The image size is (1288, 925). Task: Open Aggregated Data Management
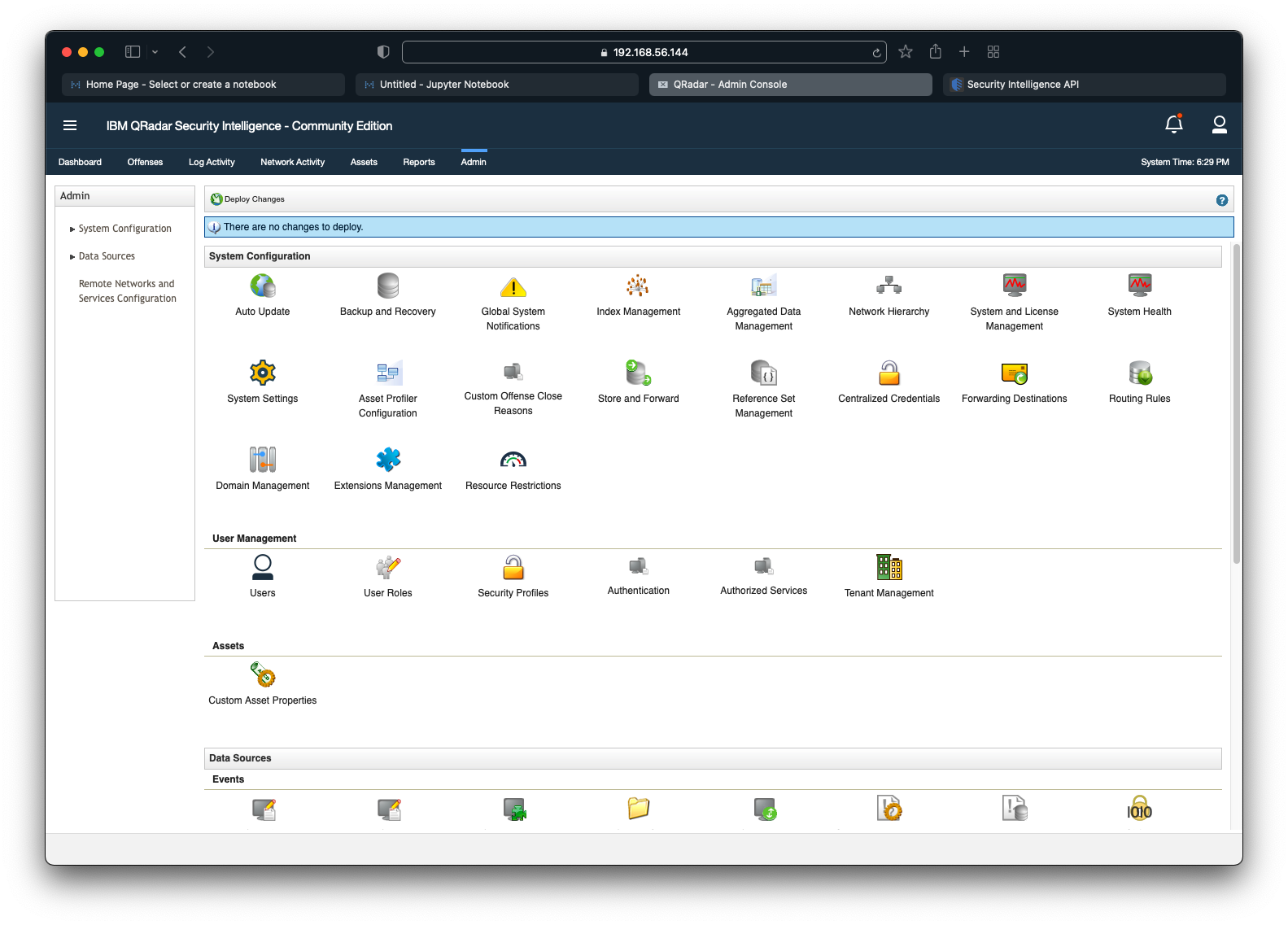[764, 286]
